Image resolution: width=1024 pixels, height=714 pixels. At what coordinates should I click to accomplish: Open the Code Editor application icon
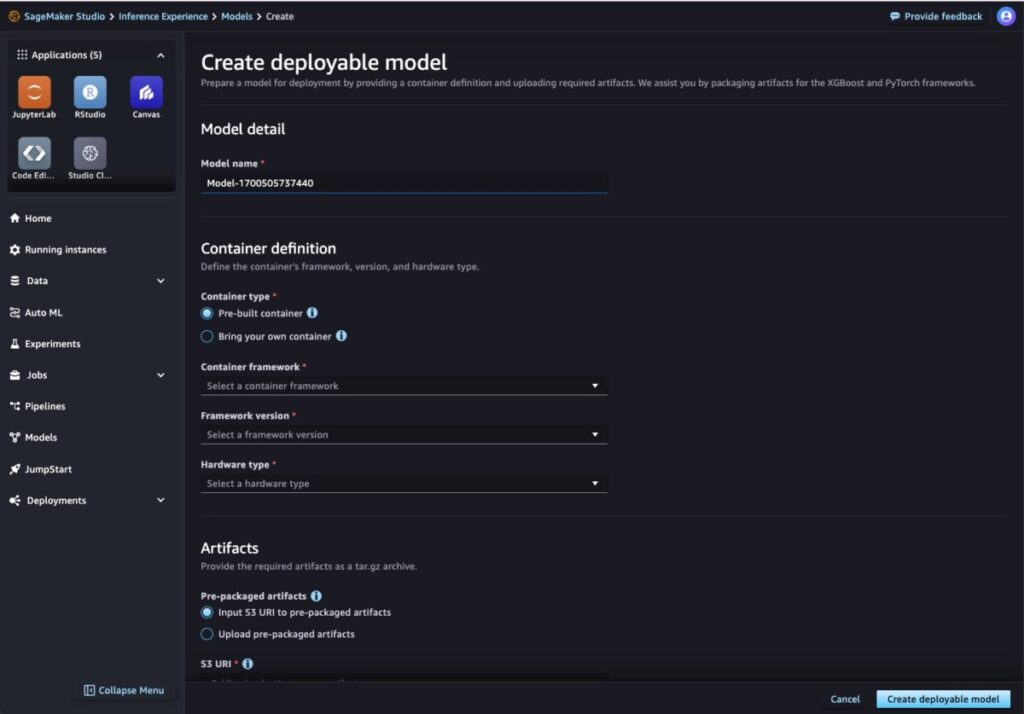34,153
